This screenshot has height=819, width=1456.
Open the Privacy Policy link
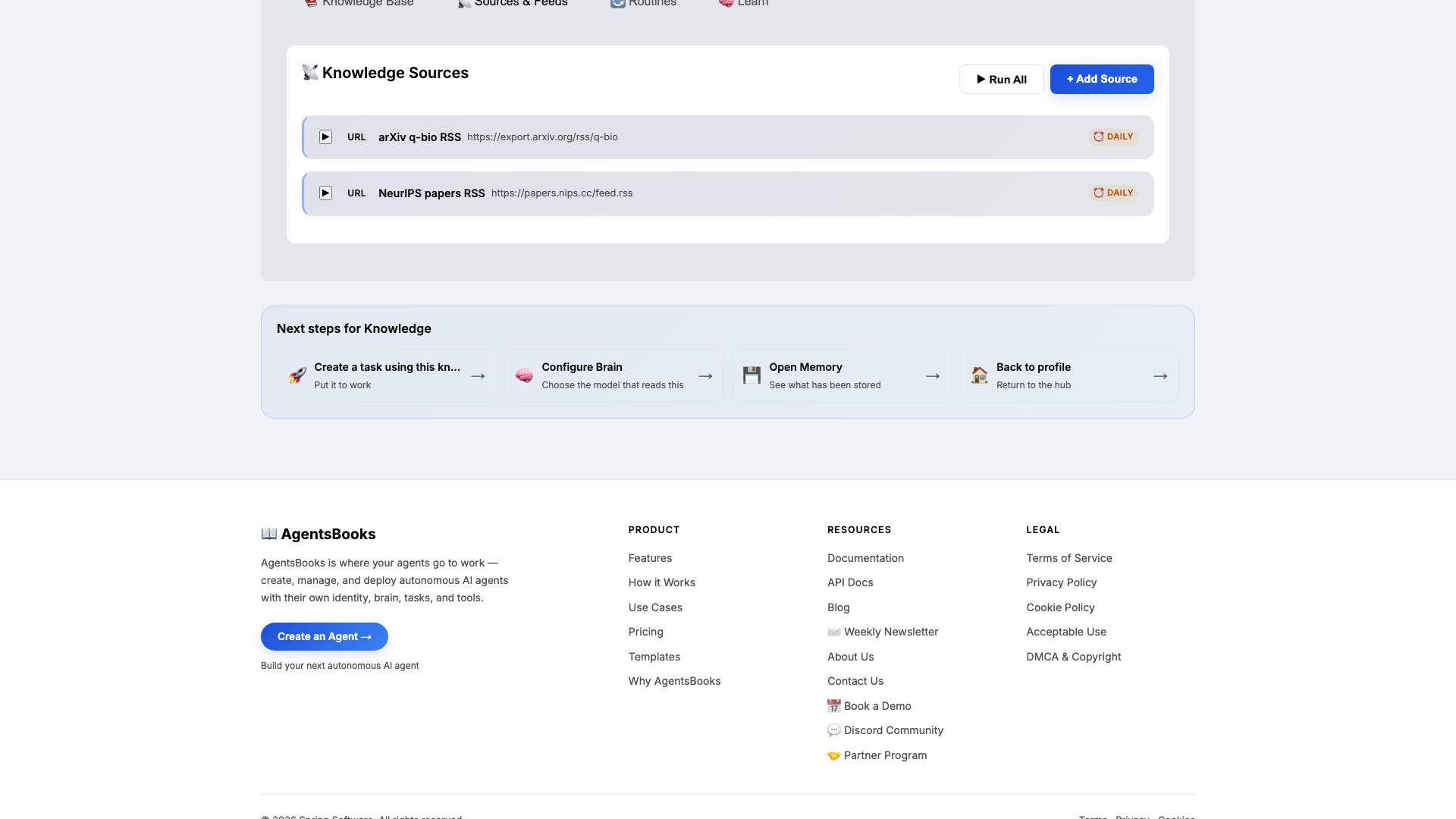(x=1061, y=582)
